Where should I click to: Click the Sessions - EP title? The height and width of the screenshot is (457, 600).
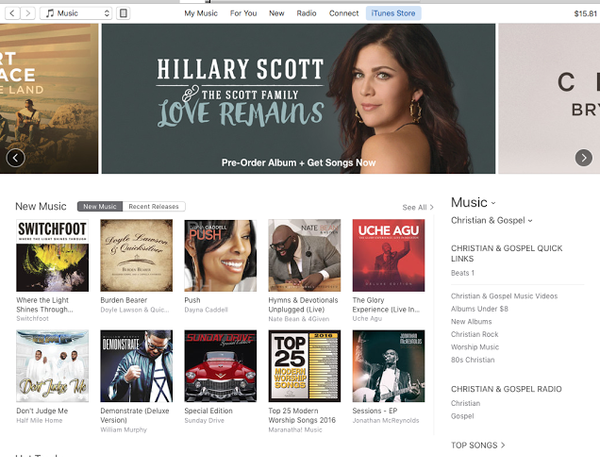[375, 411]
